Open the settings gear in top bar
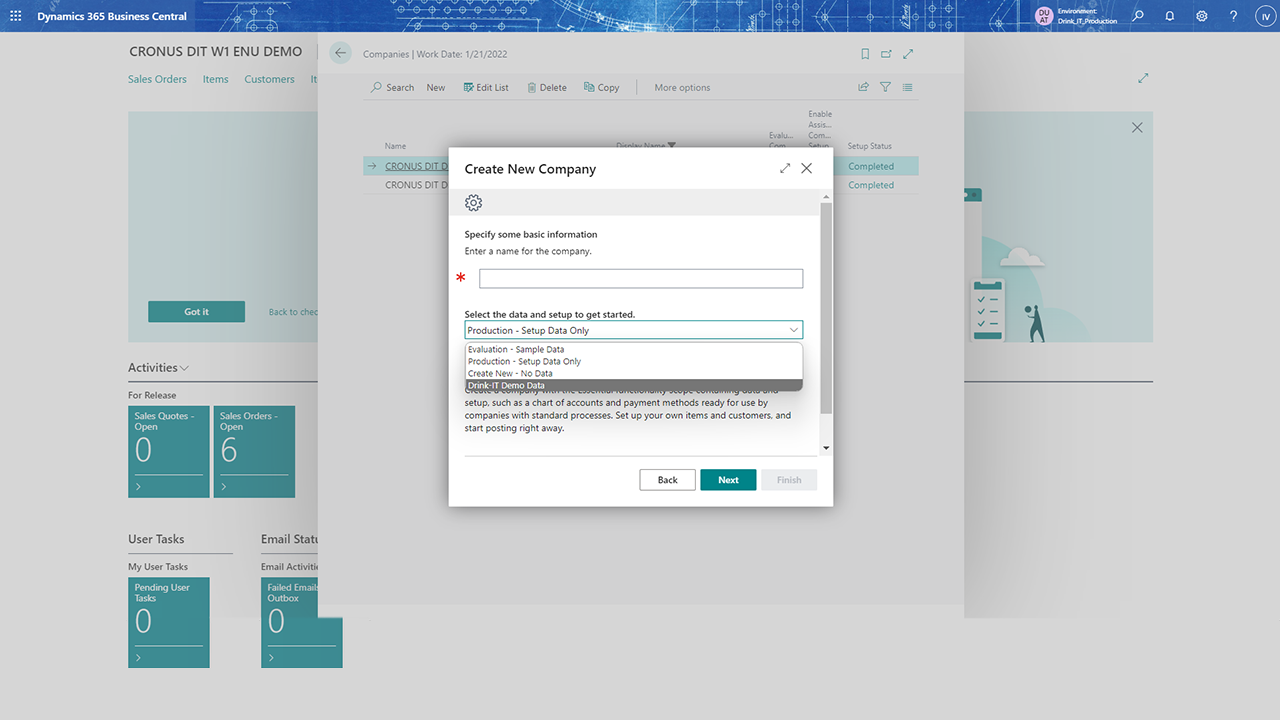 [1202, 16]
